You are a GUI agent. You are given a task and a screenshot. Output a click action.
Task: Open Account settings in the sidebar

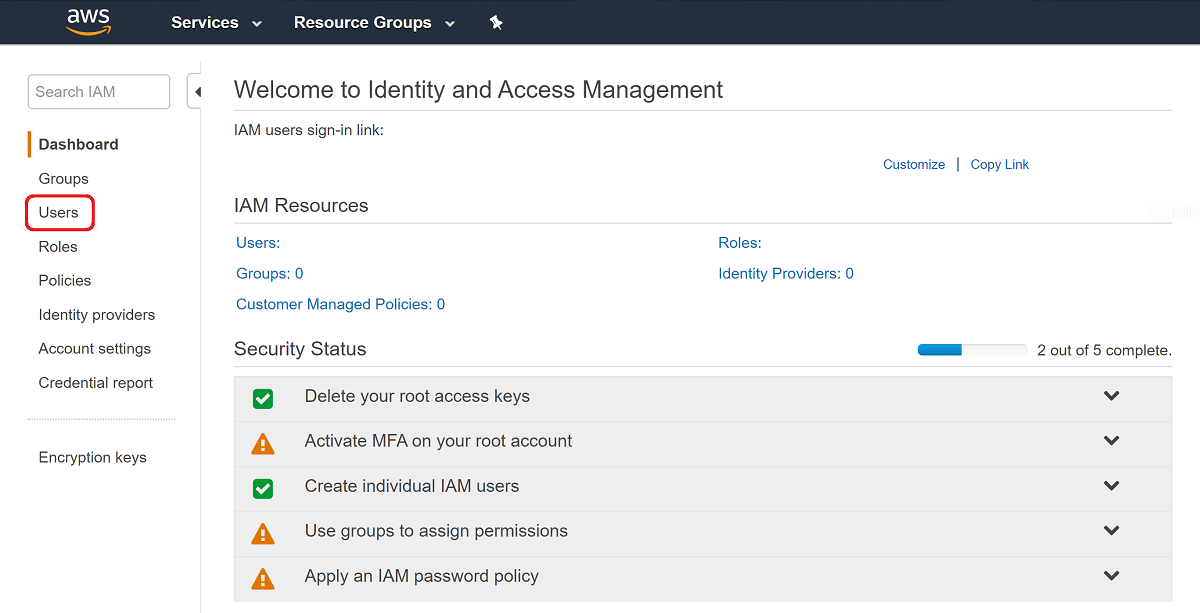95,348
